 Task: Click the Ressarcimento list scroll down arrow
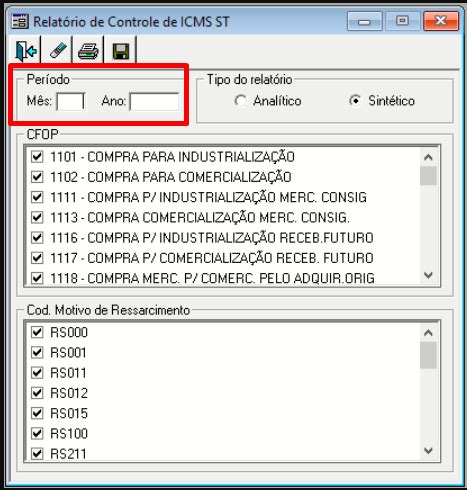(428, 451)
